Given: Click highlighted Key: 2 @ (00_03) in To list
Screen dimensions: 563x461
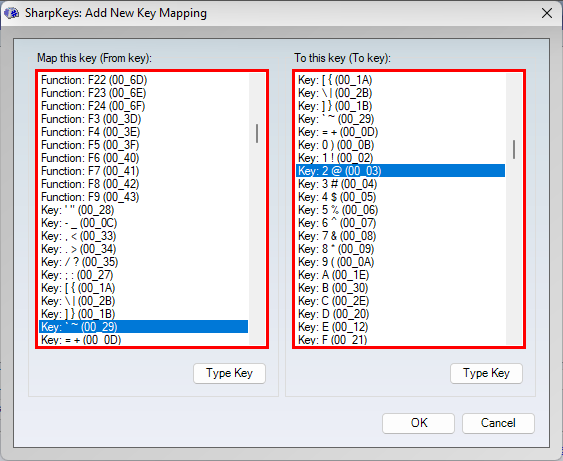Looking at the screenshot, I should 400,171.
